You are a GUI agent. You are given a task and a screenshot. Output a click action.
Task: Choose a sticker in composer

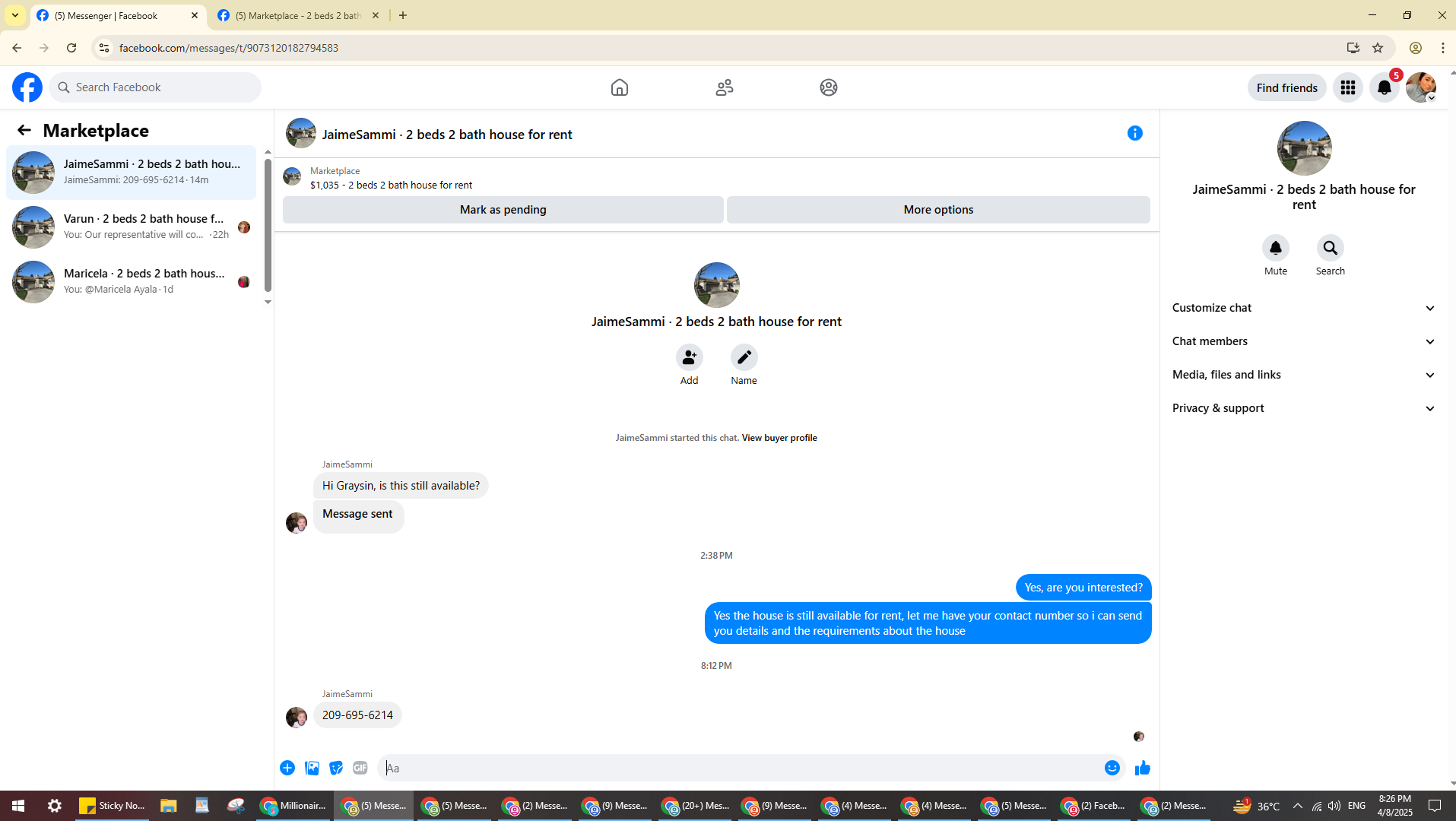[x=336, y=768]
